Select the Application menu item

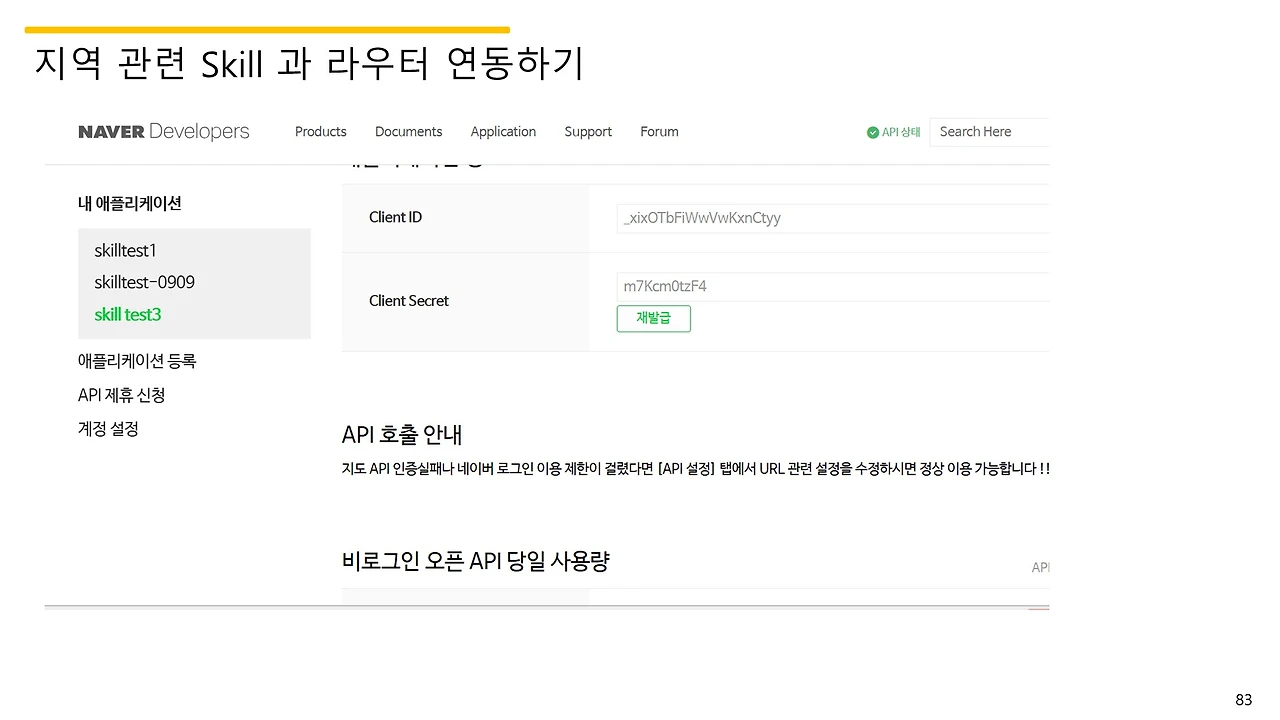point(503,131)
